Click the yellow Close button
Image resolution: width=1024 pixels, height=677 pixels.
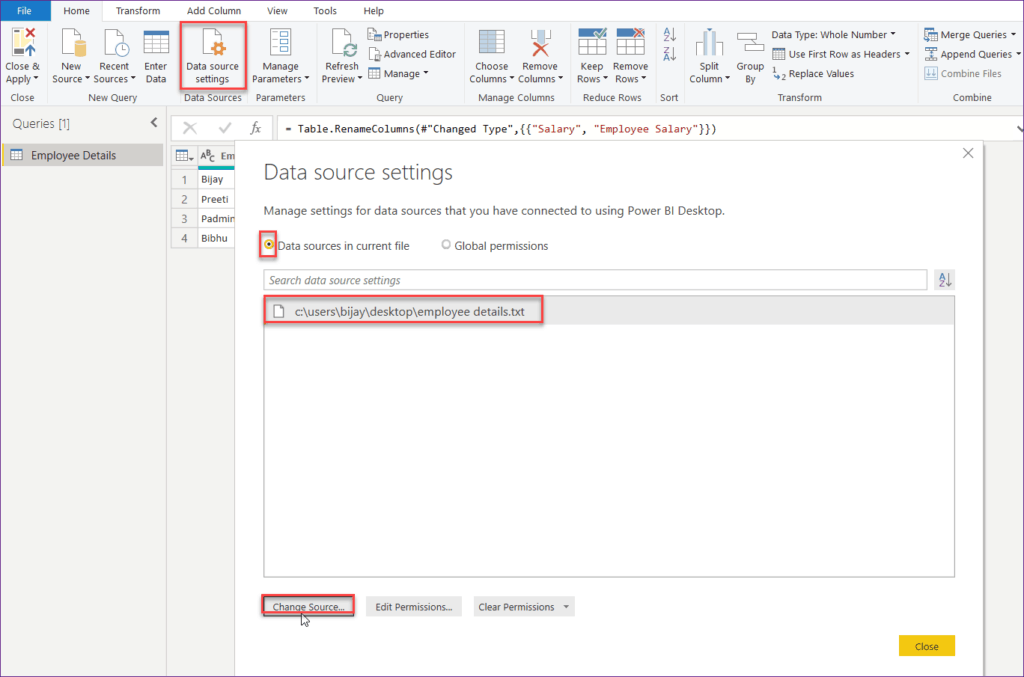coord(926,646)
